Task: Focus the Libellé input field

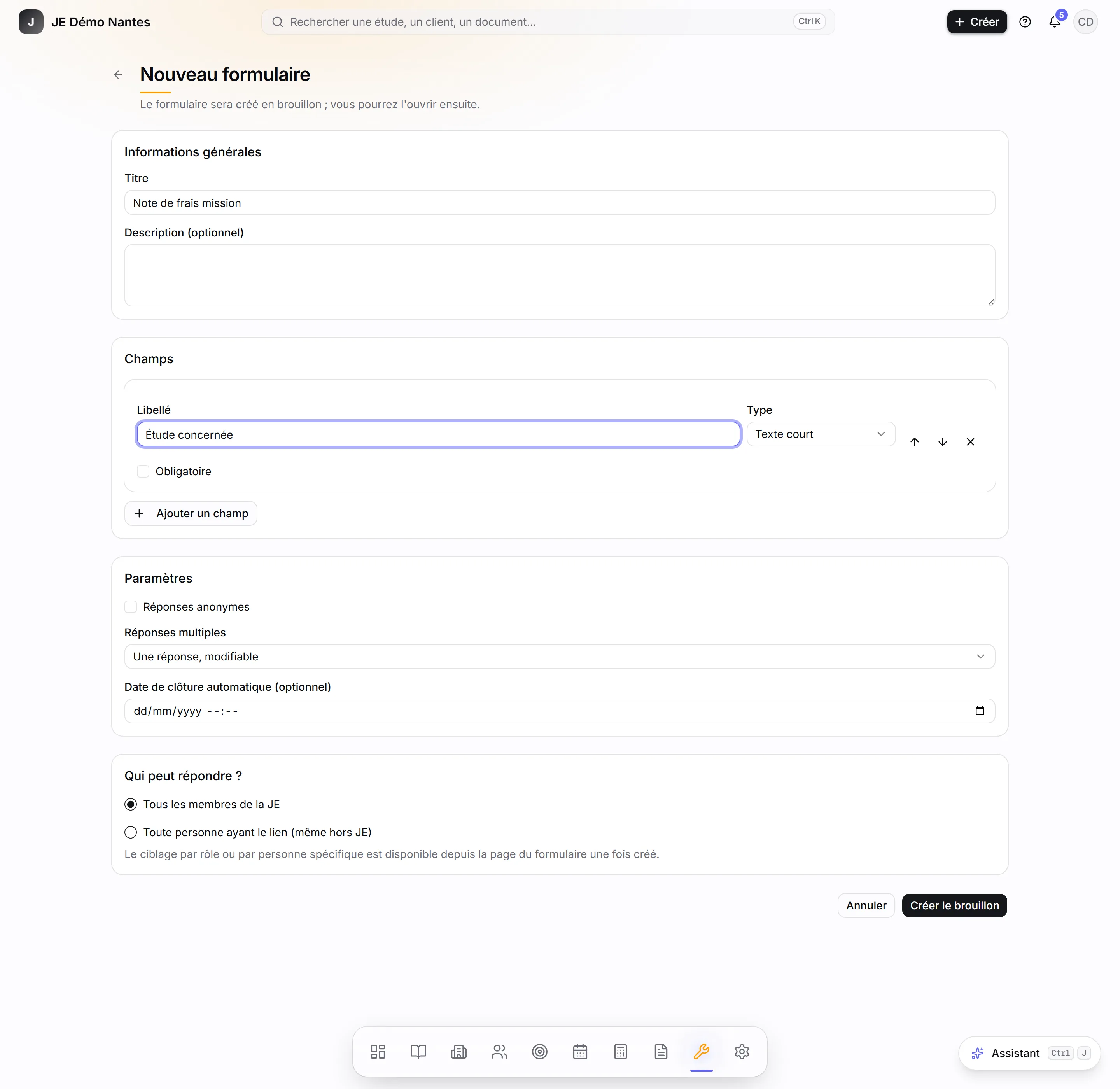Action: [x=438, y=434]
